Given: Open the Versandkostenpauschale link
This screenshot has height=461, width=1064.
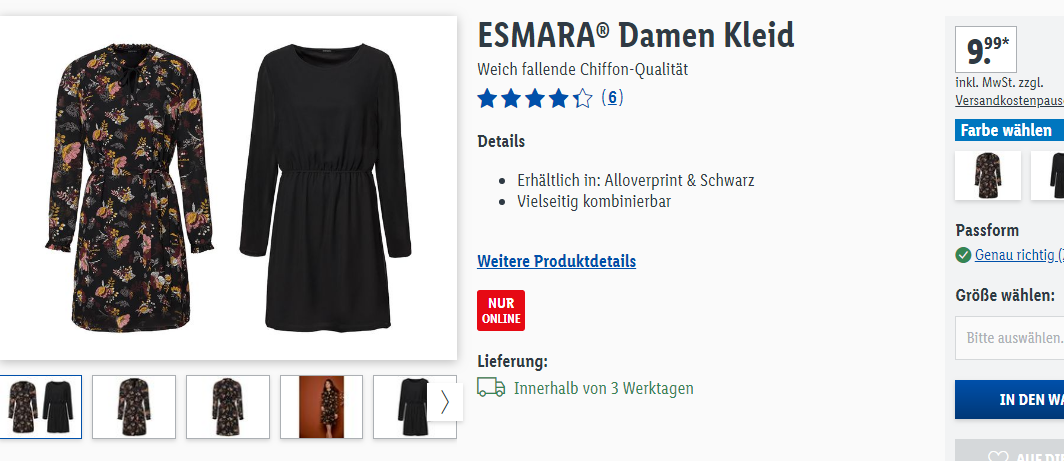Looking at the screenshot, I should (1010, 100).
